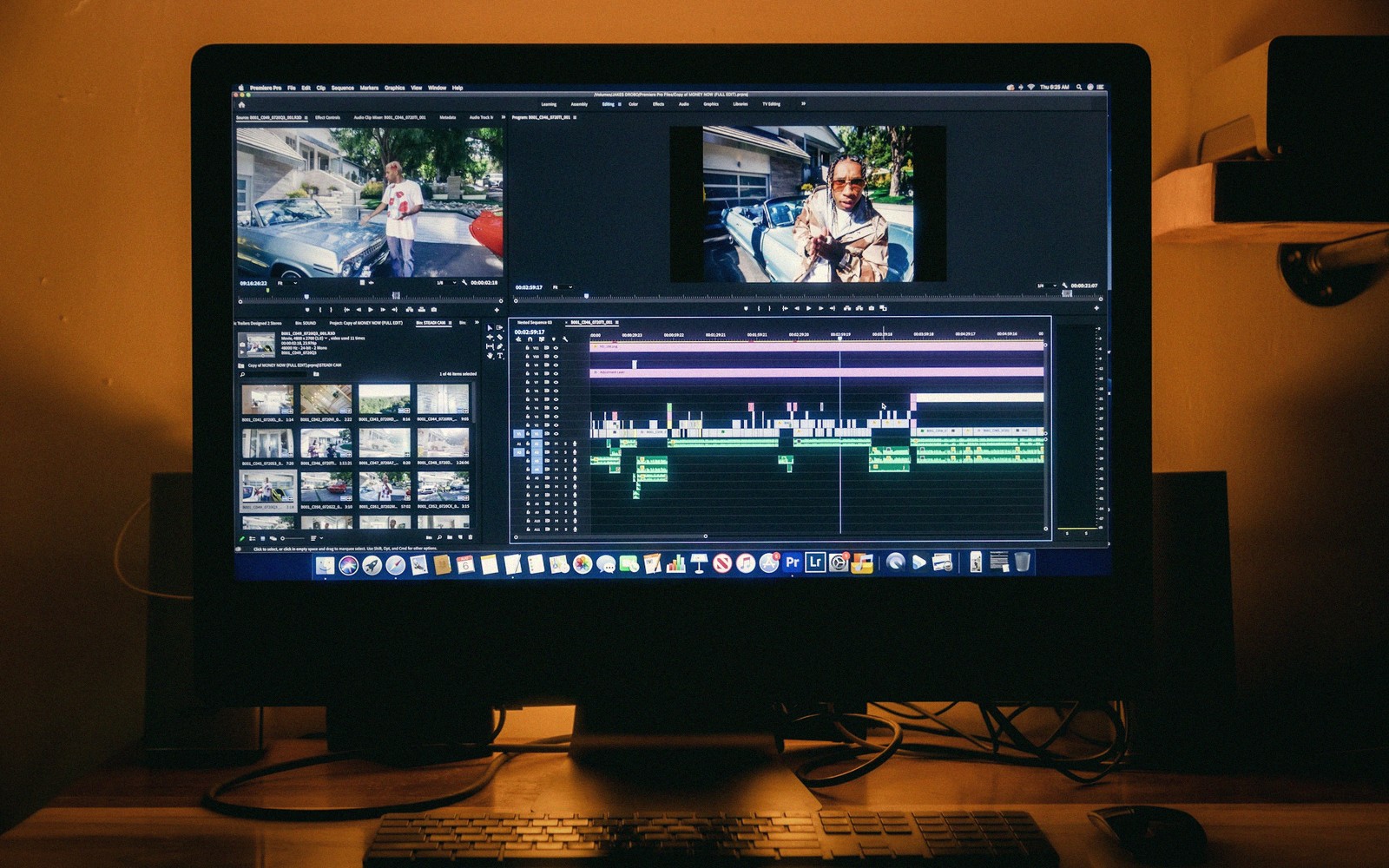Viewport: 1389px width, 868px height.
Task: Open the sort icons dropdown in Project panel
Action: pos(317,538)
